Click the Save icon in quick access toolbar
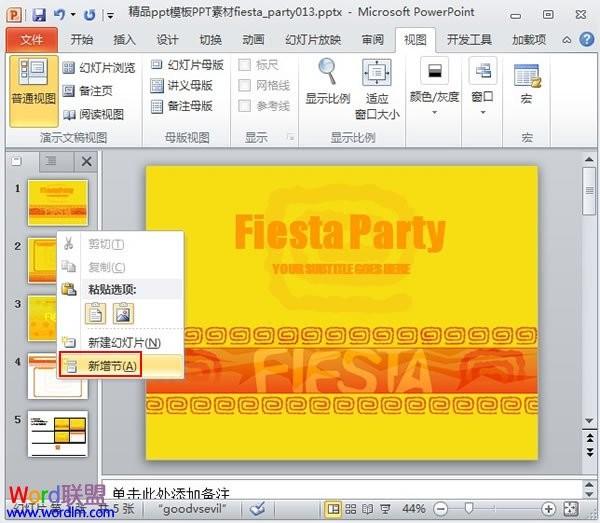This screenshot has height=523, width=600. 39,15
